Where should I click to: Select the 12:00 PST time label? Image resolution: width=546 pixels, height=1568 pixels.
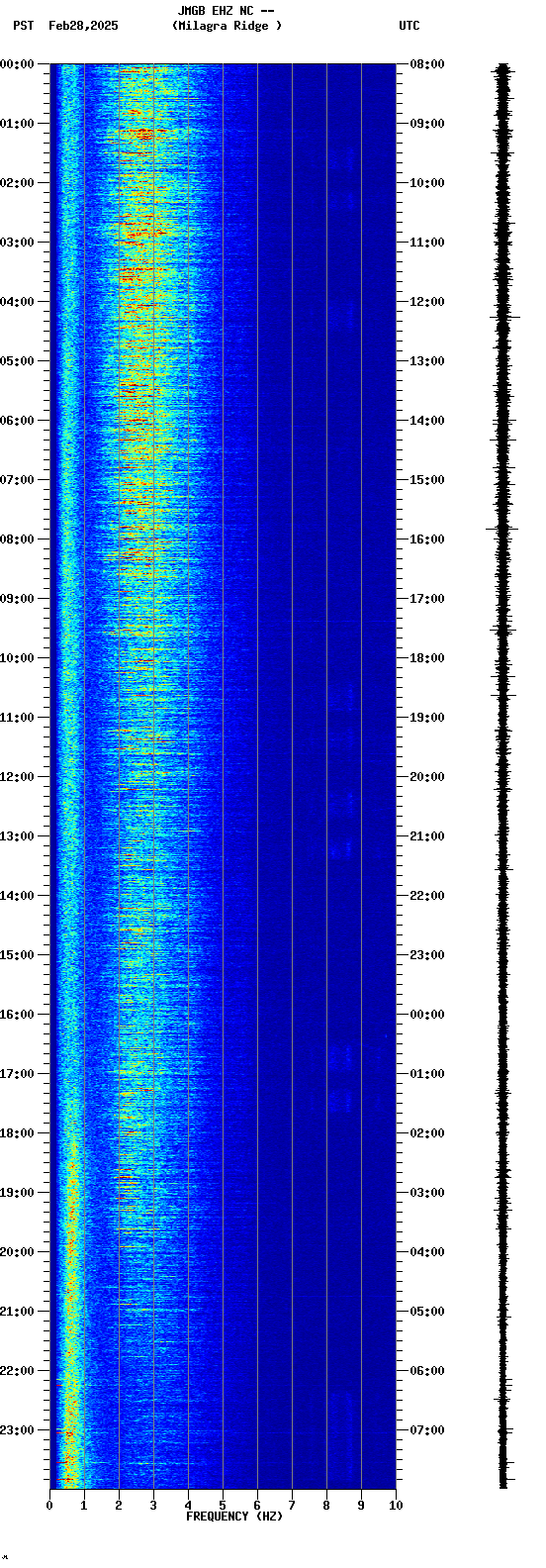coord(18,777)
